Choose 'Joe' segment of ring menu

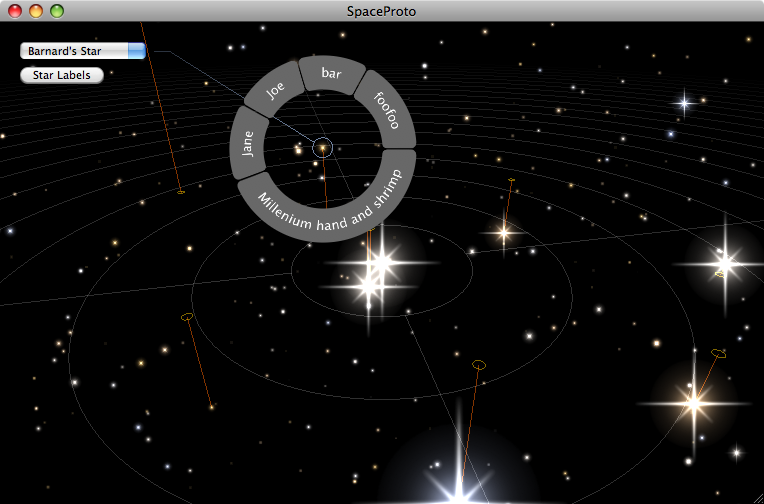click(275, 90)
